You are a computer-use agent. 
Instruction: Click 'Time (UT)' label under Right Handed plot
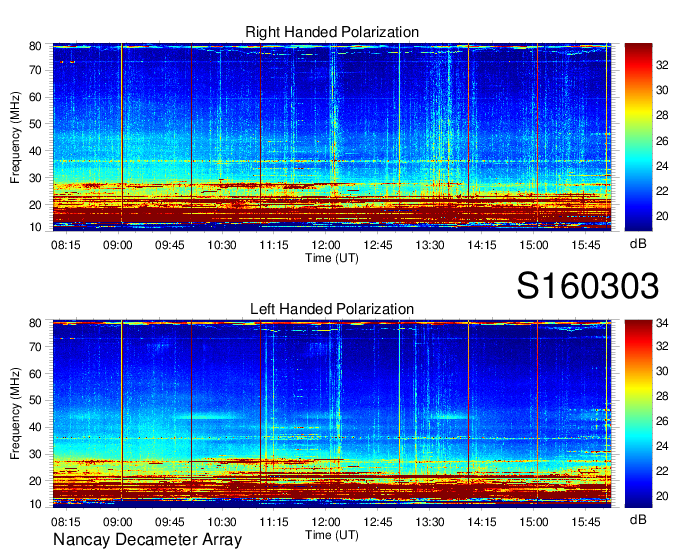pos(332,258)
